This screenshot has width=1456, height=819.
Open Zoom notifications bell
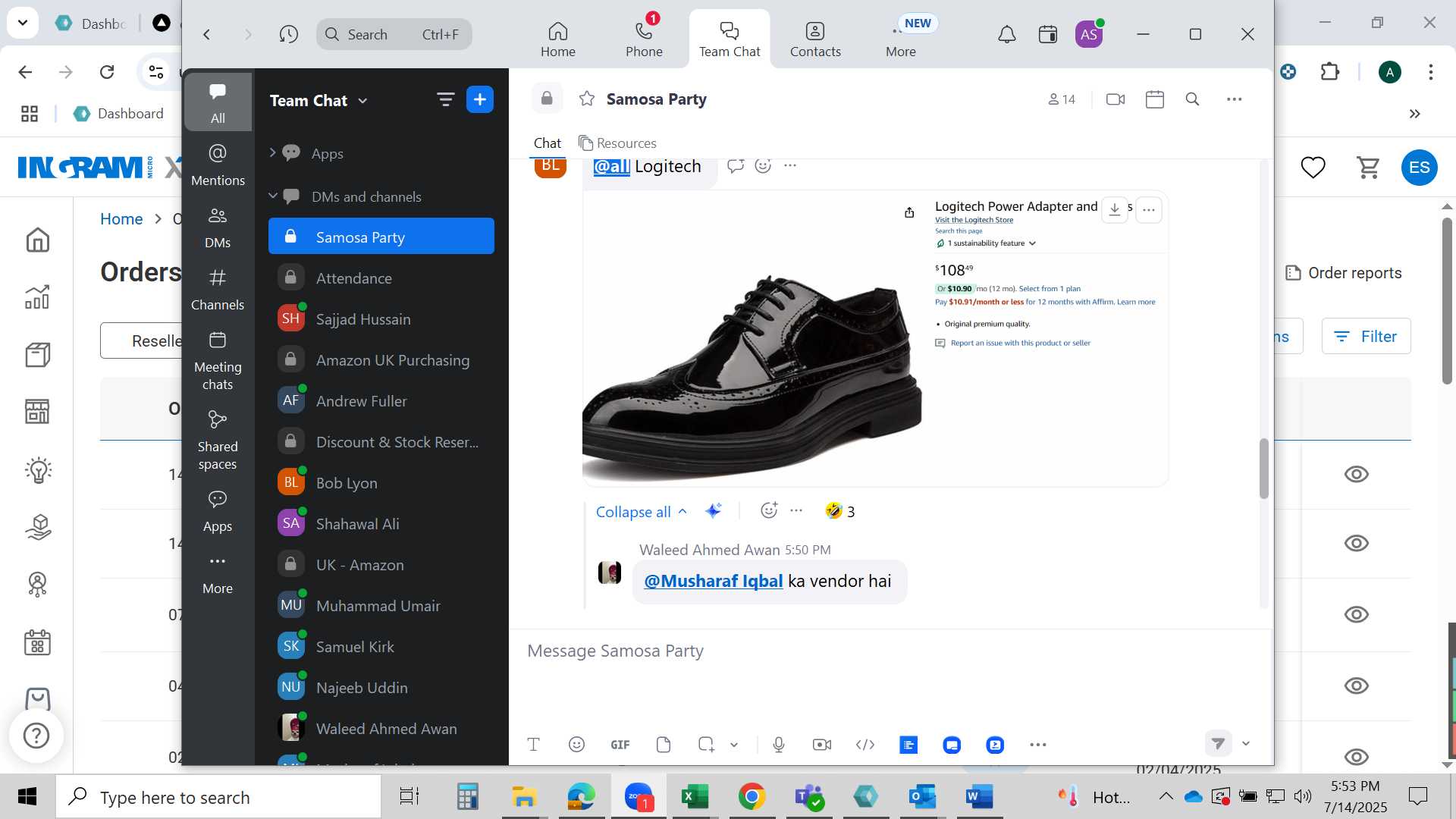(x=1006, y=34)
